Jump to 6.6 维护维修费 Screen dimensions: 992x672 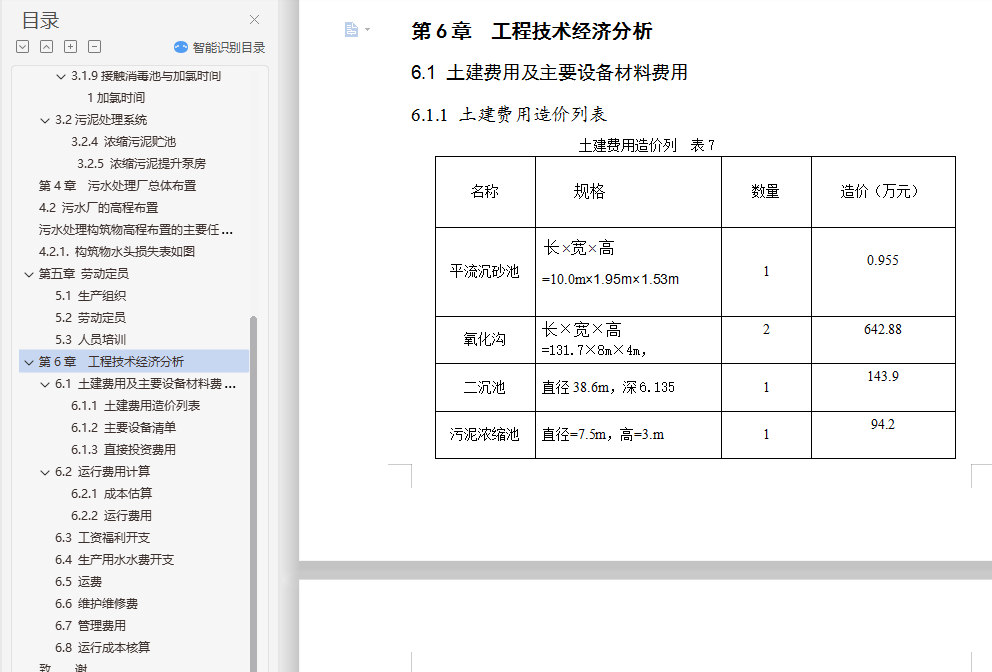click(x=96, y=604)
